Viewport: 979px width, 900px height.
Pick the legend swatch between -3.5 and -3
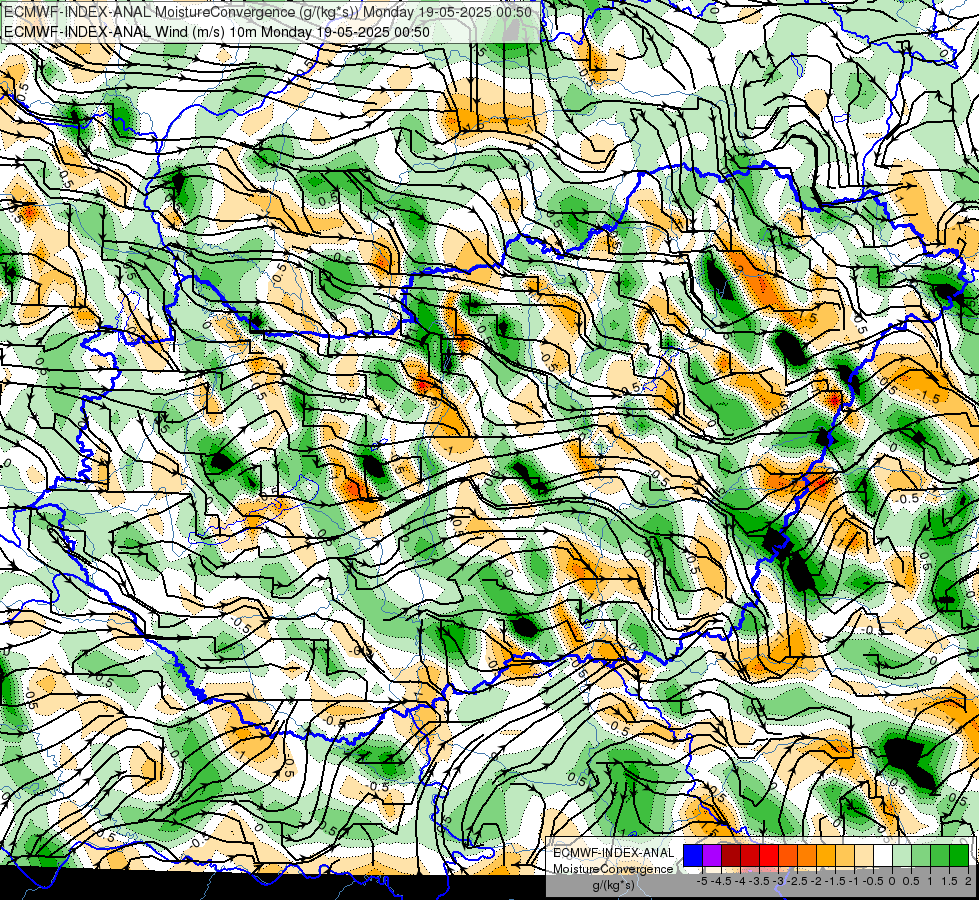click(x=769, y=856)
